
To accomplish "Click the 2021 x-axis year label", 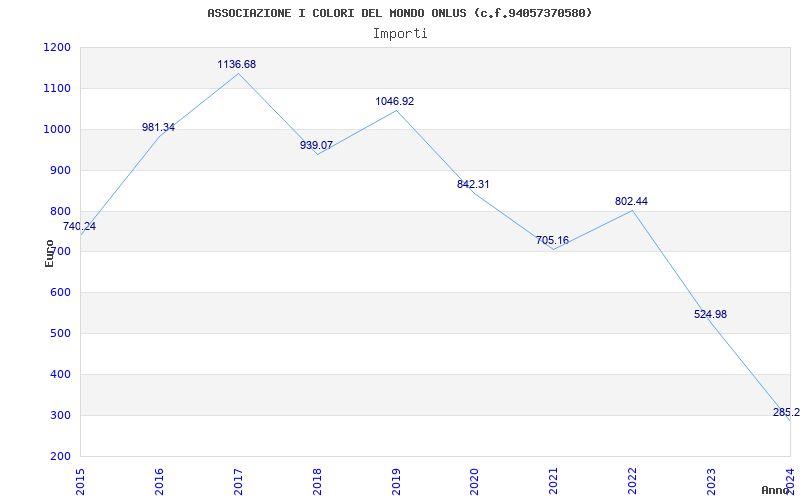I will pos(554,481).
